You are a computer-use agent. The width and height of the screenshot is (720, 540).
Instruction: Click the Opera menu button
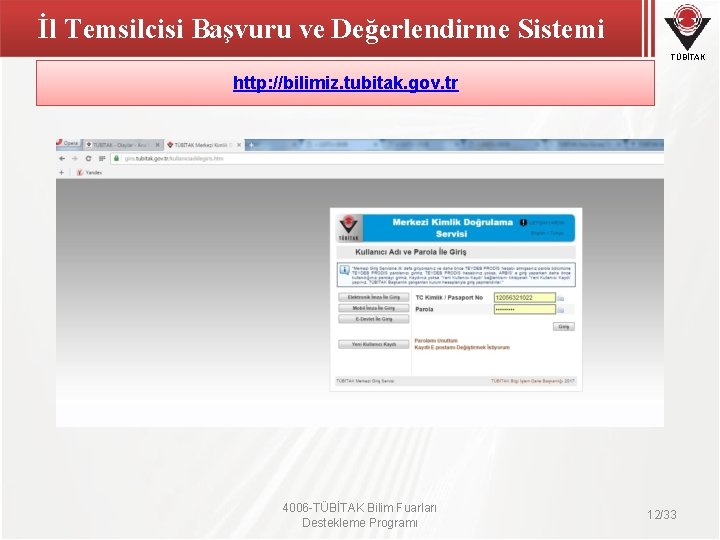pyautogui.click(x=68, y=144)
